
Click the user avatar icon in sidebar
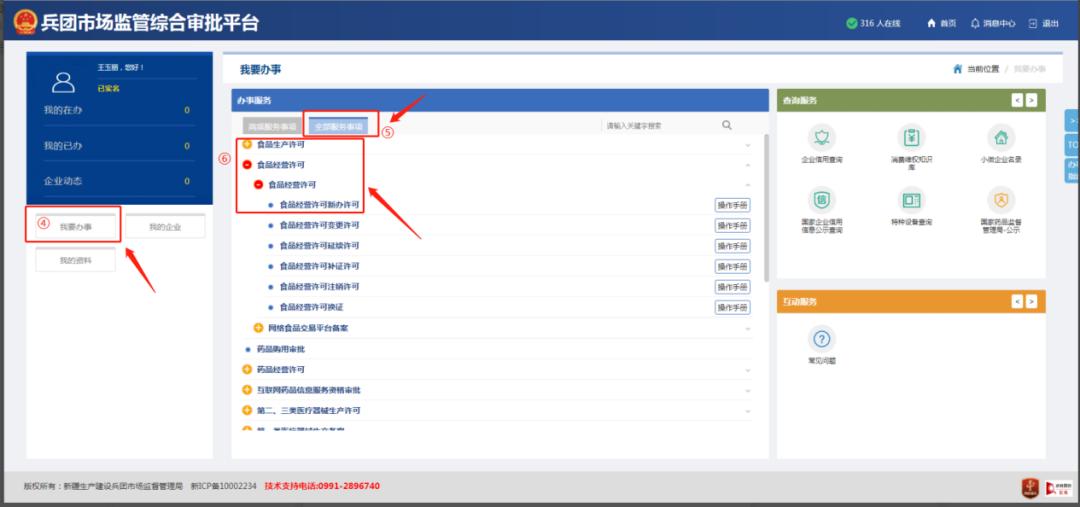point(63,83)
